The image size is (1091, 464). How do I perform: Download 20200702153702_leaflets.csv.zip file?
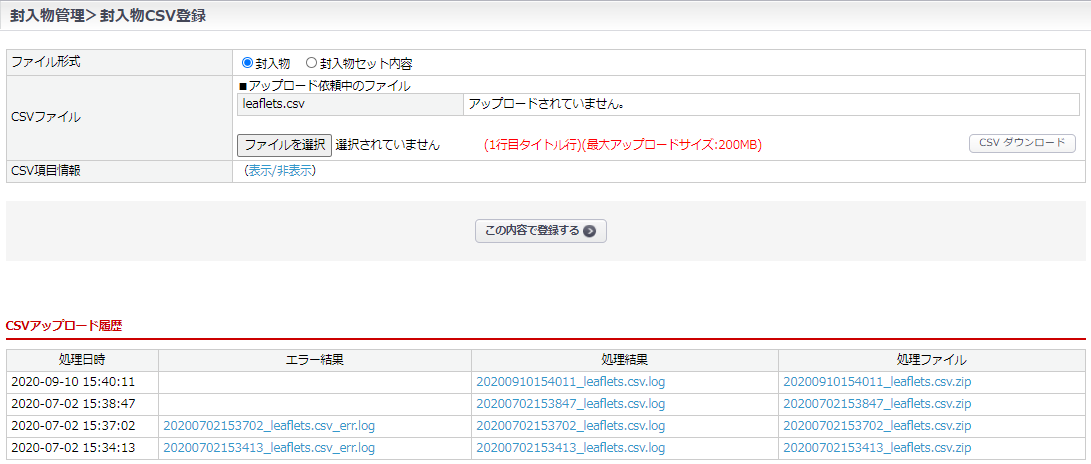877,426
